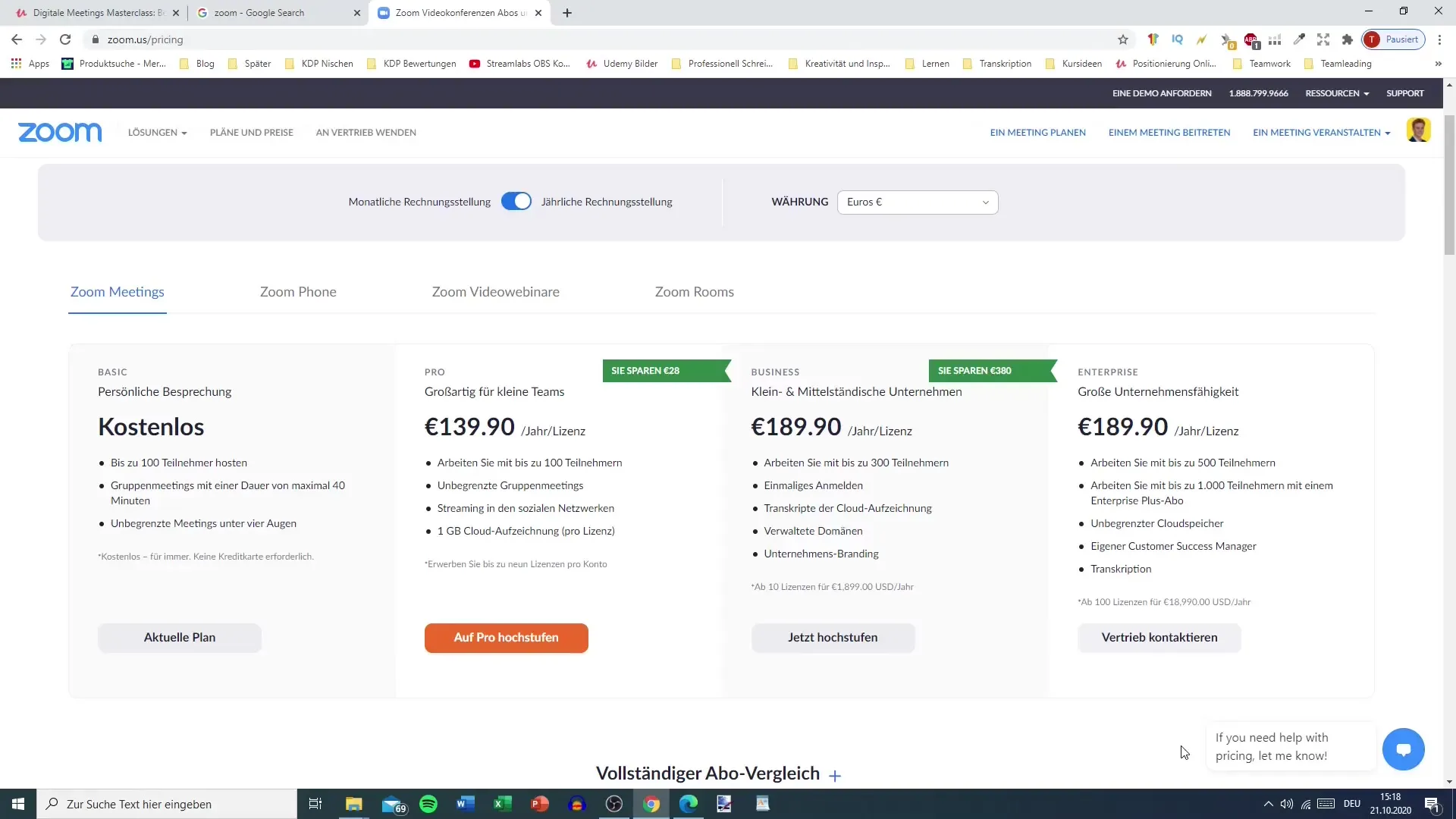Toggle monatliche Rechnungsstellung billing switch
The height and width of the screenshot is (819, 1456).
515,201
